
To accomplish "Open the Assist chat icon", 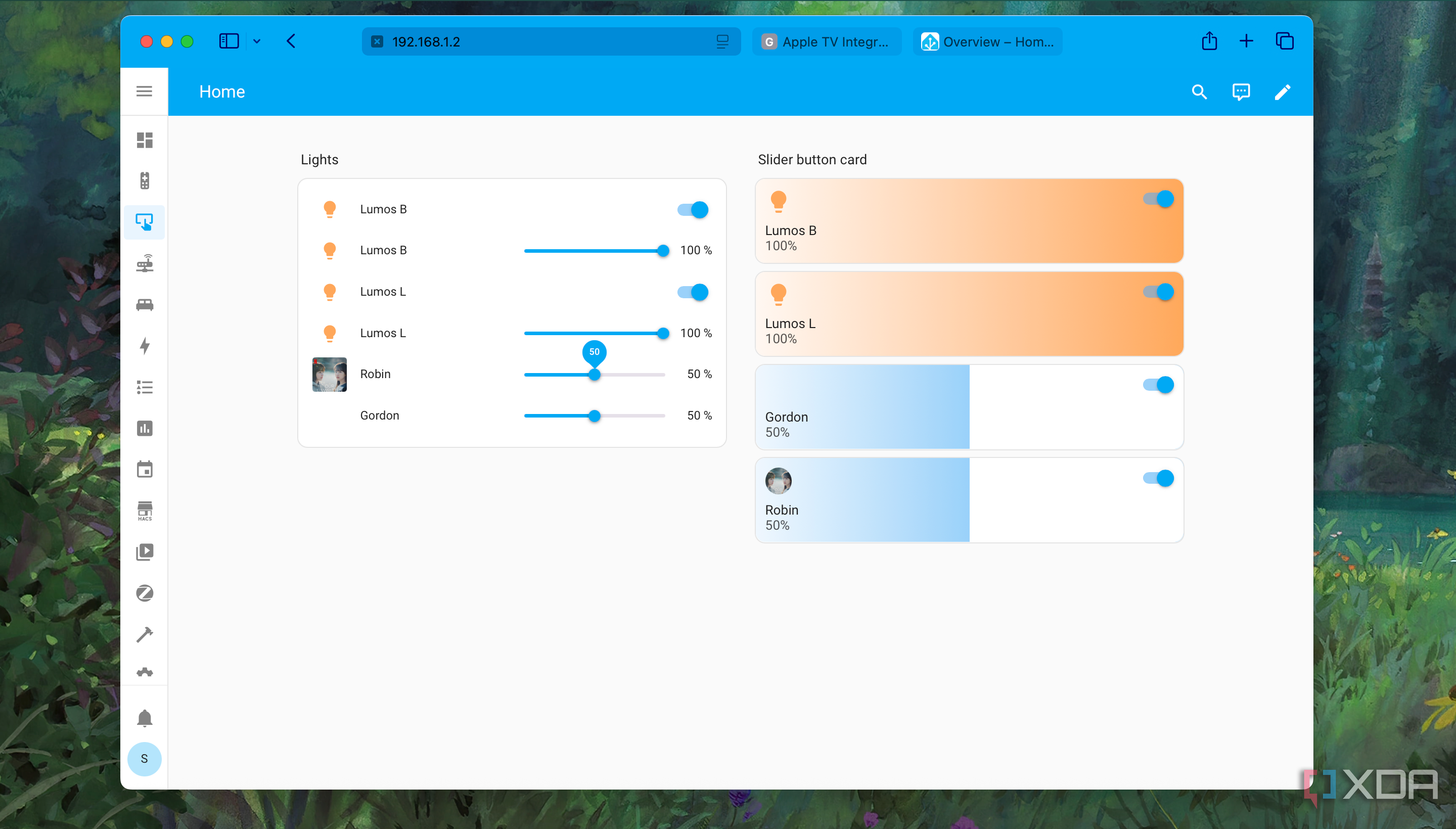I will (x=1241, y=91).
